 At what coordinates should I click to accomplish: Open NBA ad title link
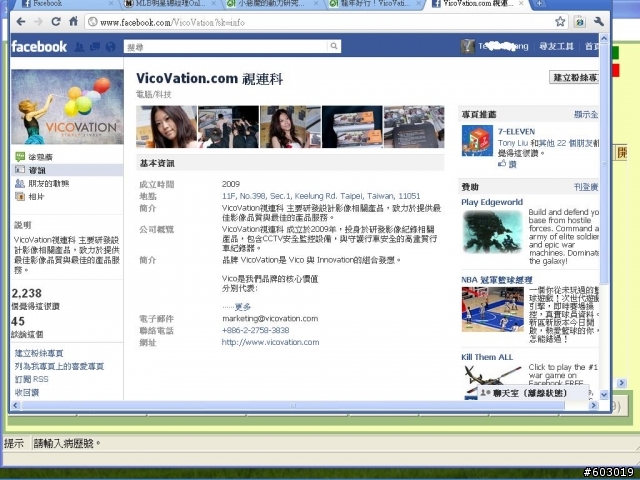pos(497,280)
